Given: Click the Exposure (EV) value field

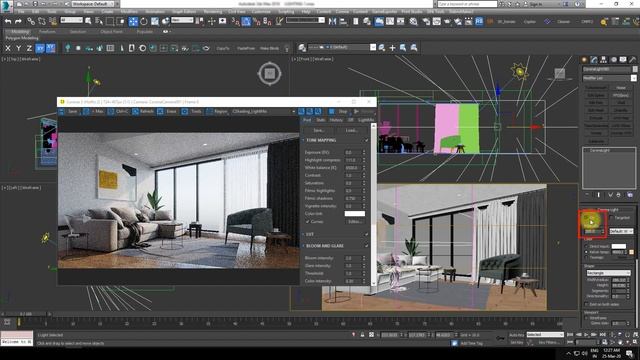Looking at the screenshot, I should click(353, 152).
